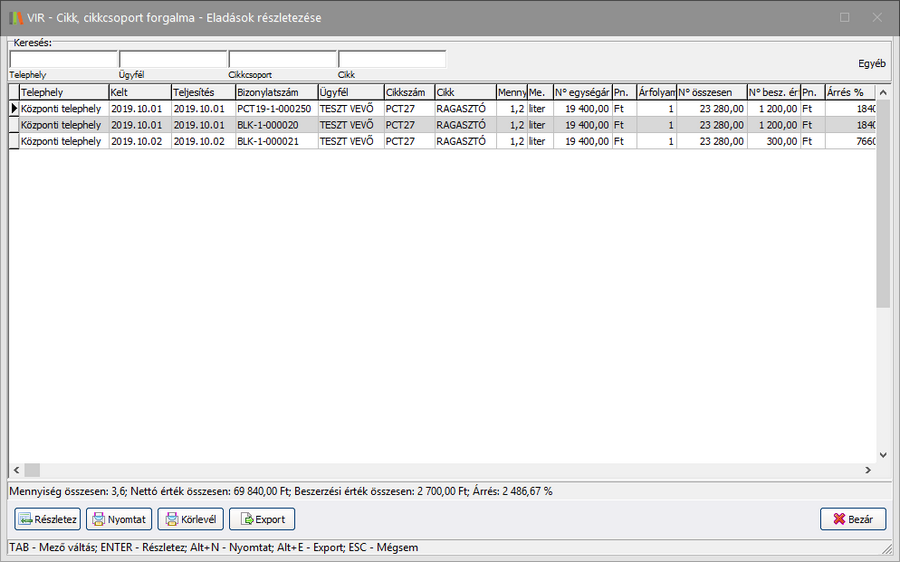Click the row indicator arrow on the first row
The width and height of the screenshot is (900, 562).
tap(14, 108)
